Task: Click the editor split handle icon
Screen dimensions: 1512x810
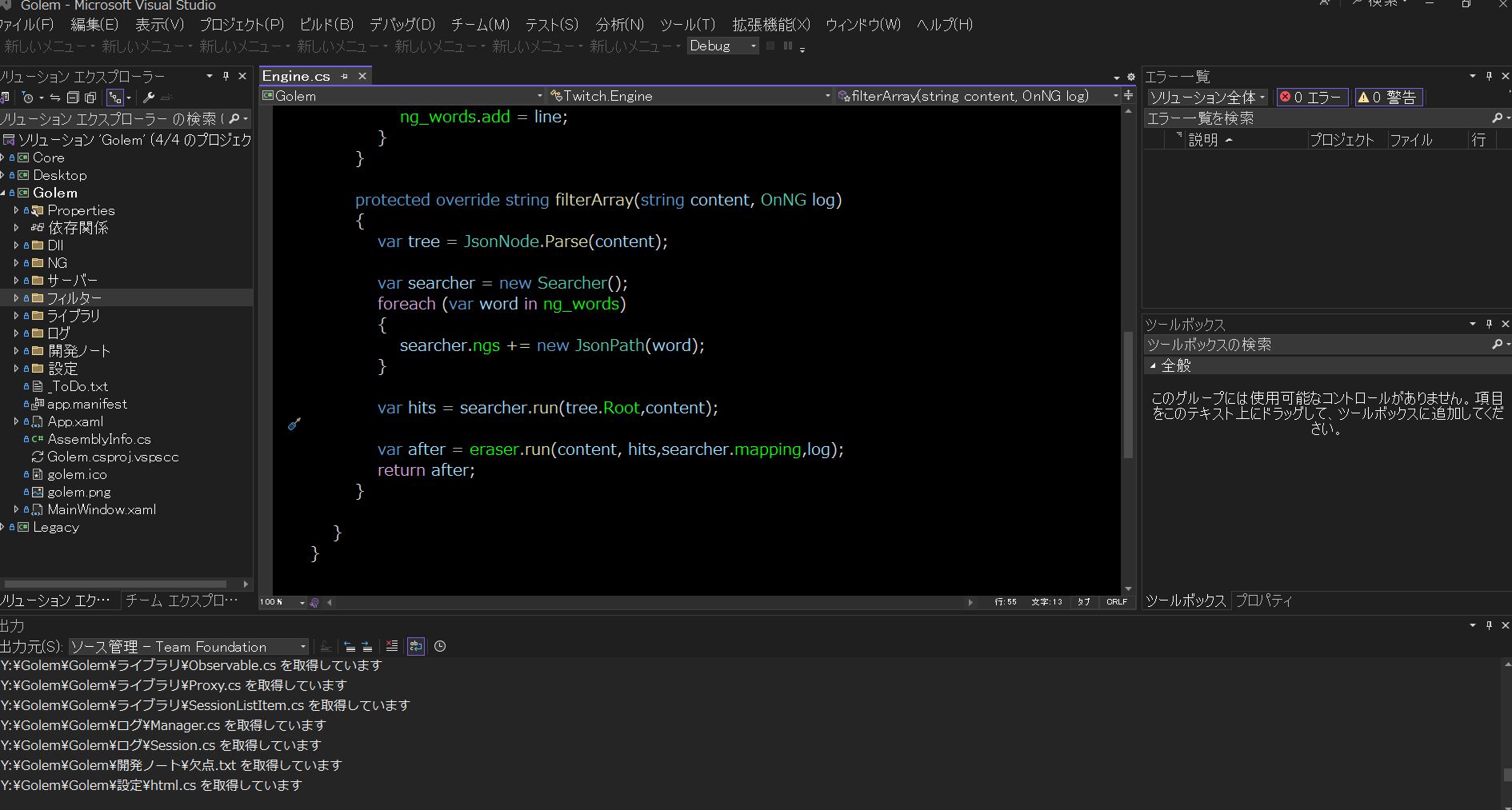Action: 1128,95
